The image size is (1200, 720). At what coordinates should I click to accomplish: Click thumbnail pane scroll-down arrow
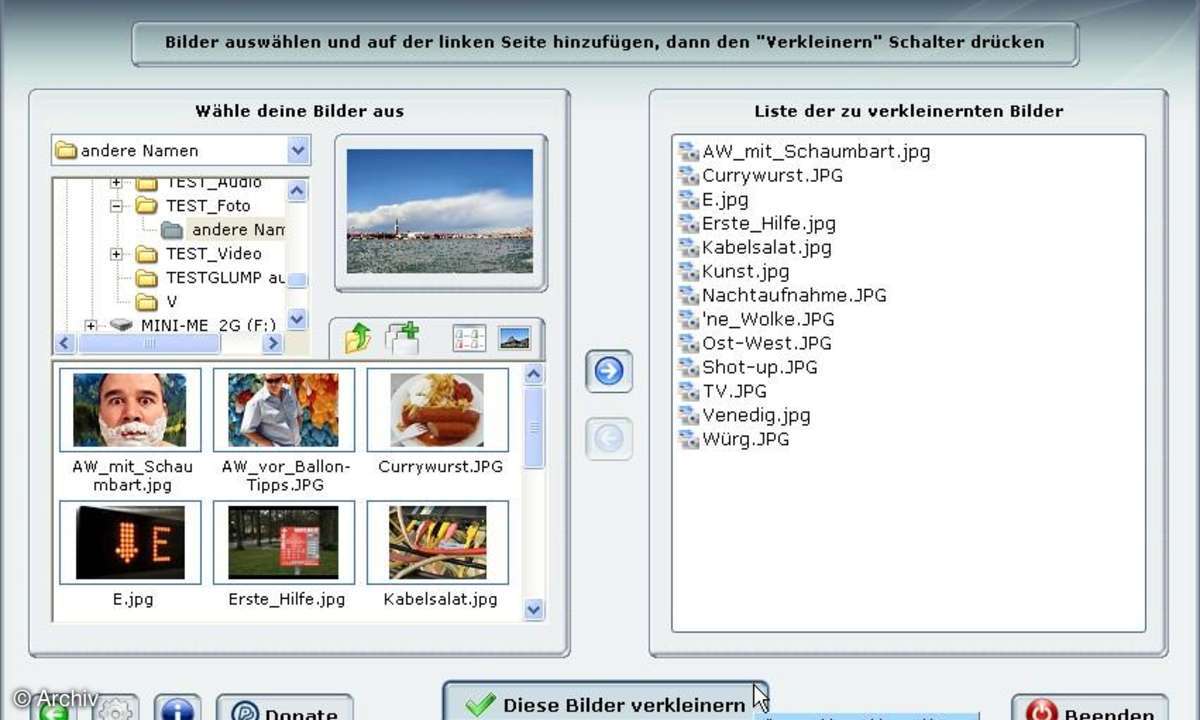point(534,609)
